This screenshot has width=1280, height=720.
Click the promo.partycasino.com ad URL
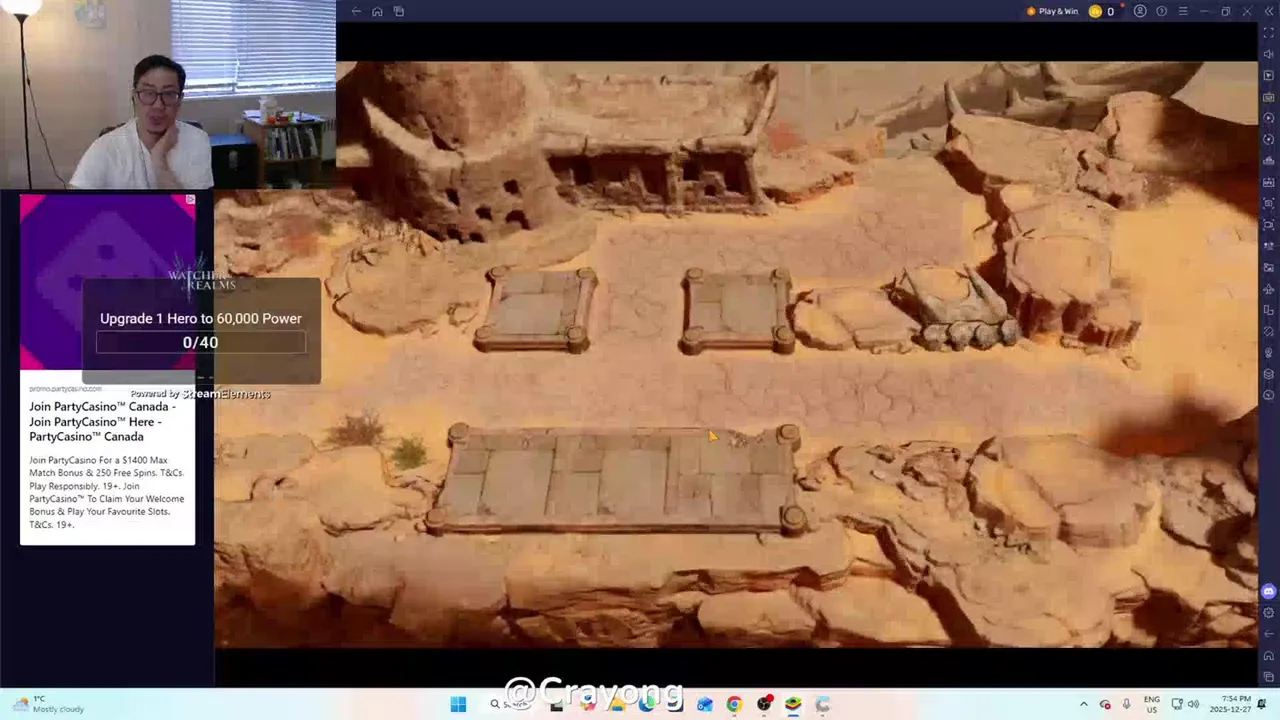click(65, 389)
